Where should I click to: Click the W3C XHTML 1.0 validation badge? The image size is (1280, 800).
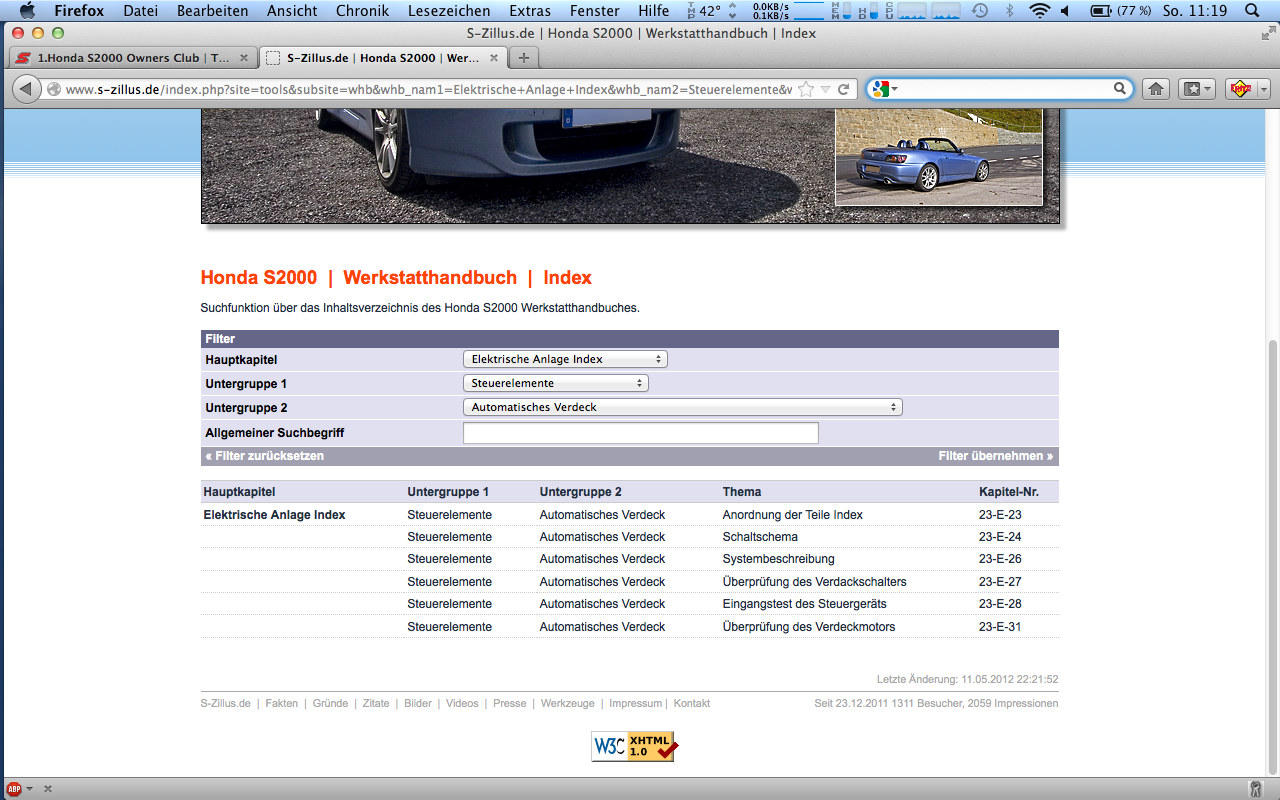[x=635, y=746]
